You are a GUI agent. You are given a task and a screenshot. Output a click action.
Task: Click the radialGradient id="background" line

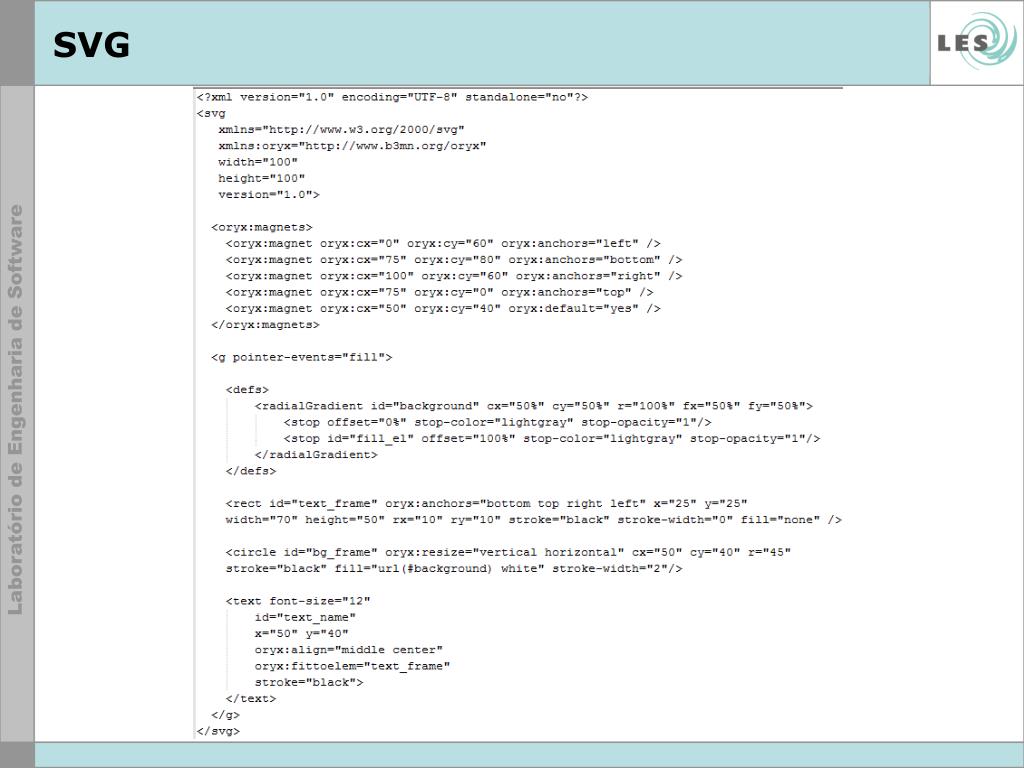(x=534, y=406)
